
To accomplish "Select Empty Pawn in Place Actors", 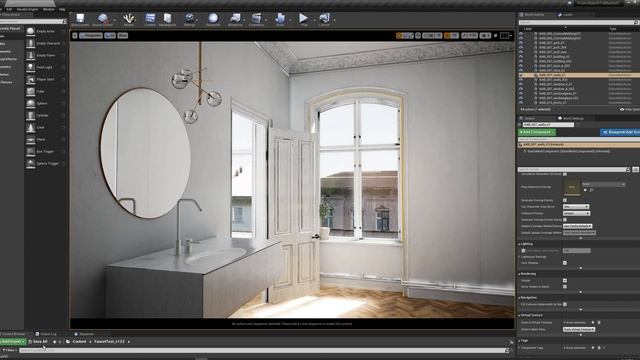I will click(x=46, y=56).
